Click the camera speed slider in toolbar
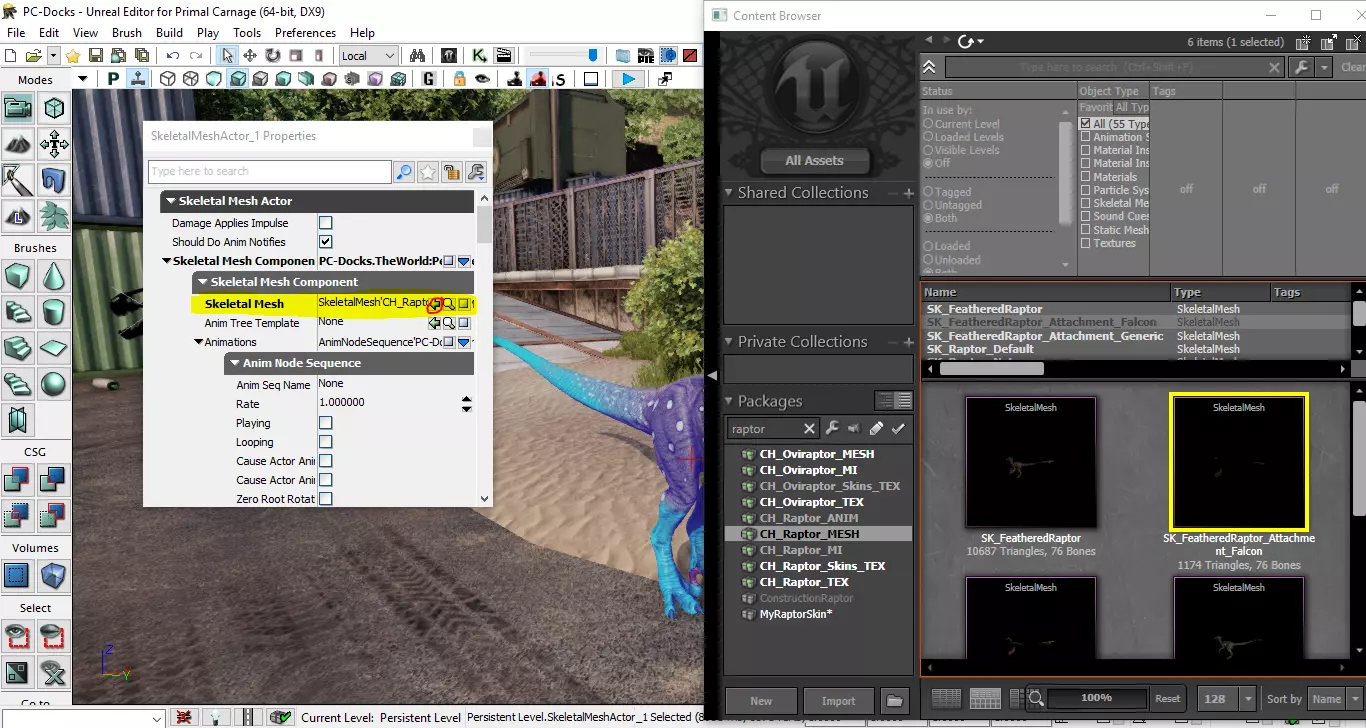 562,56
